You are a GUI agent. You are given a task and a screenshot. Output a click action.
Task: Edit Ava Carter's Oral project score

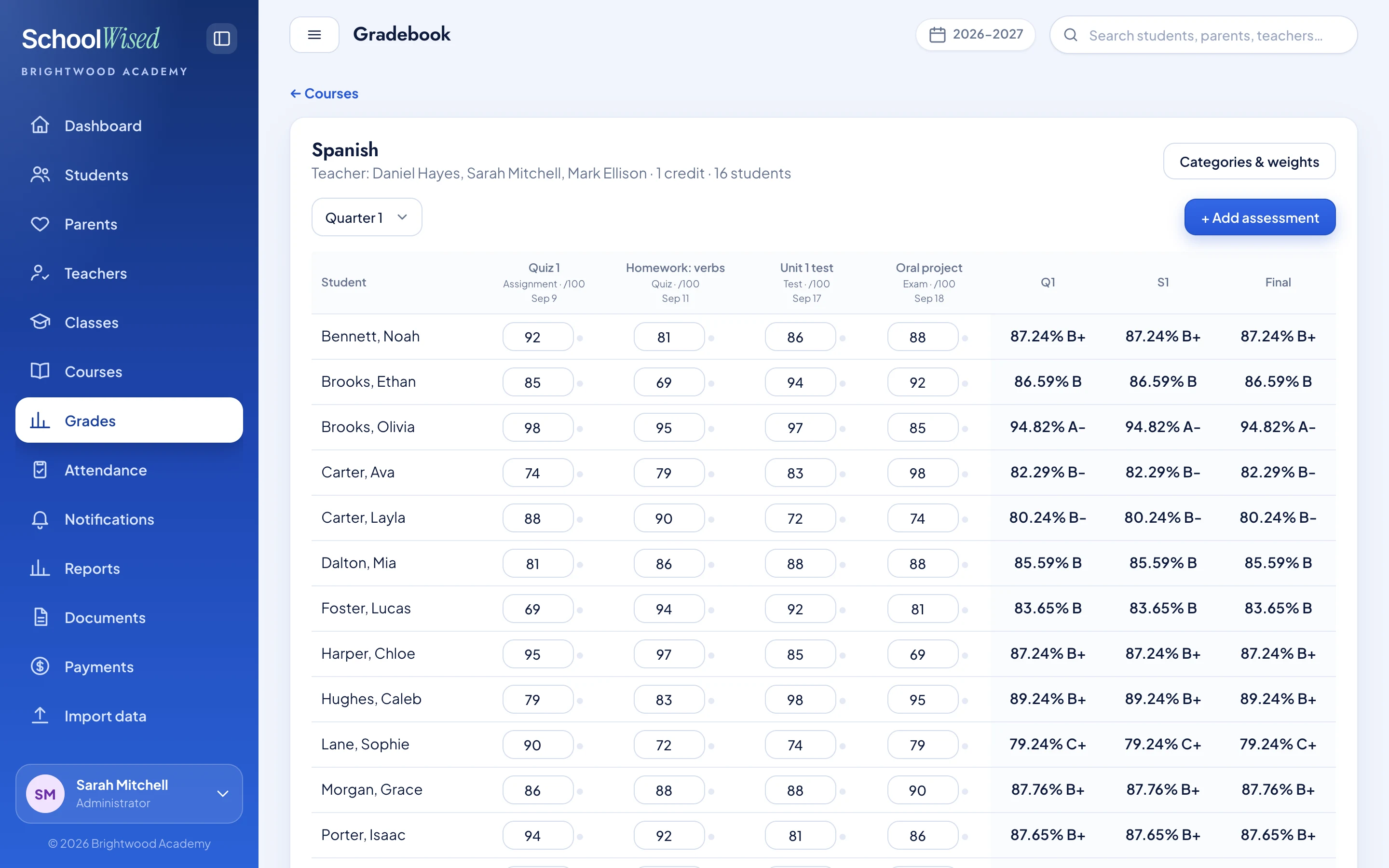coord(922,473)
